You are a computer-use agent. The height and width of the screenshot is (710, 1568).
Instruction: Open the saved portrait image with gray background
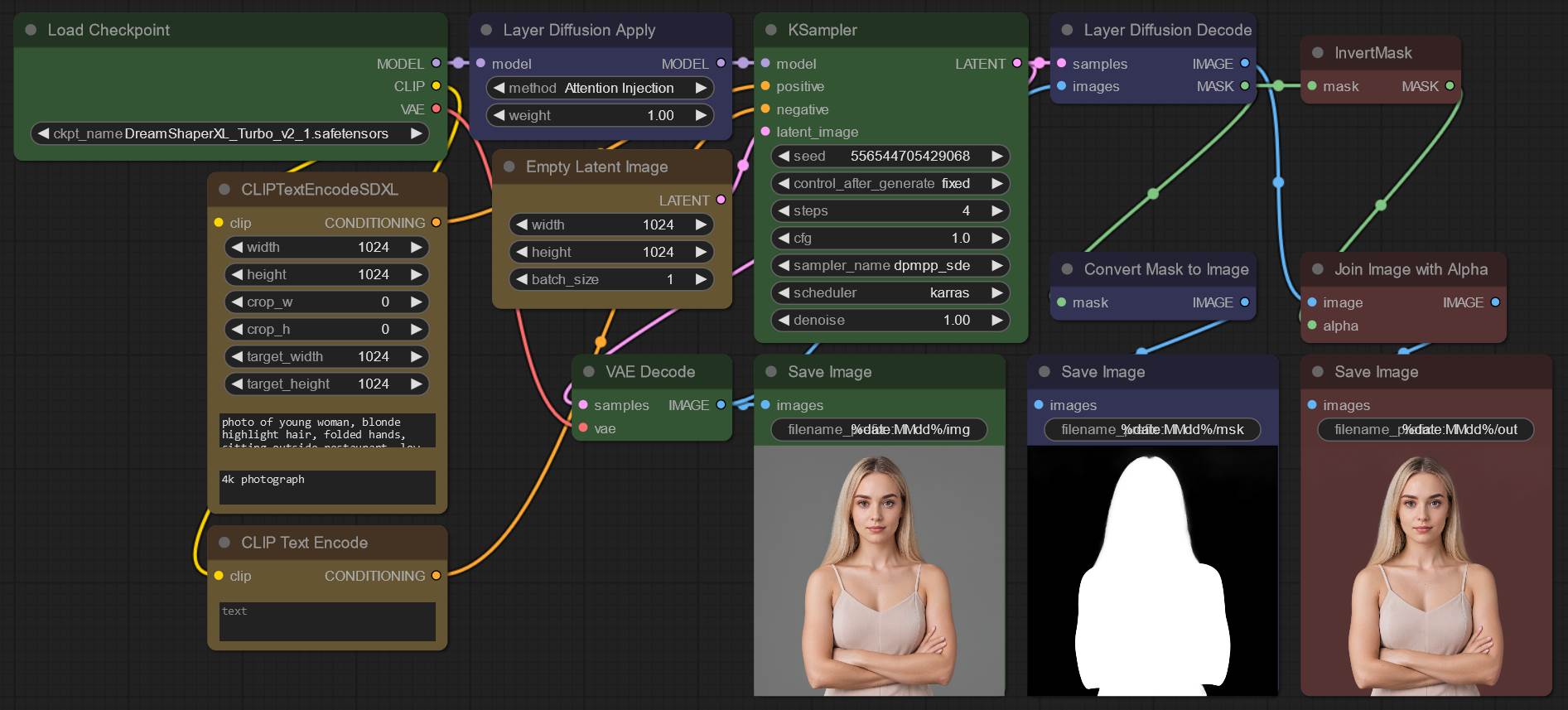coord(879,571)
